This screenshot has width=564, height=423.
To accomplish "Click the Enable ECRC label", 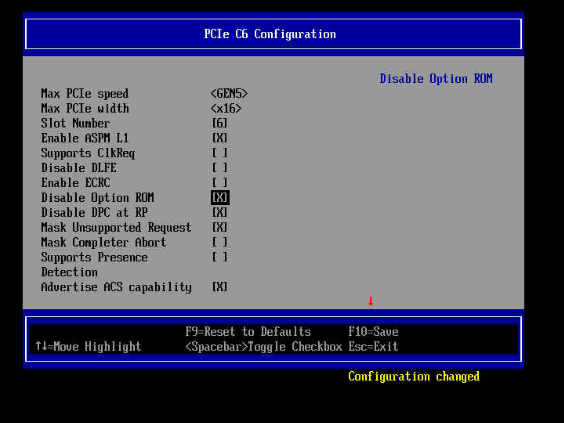I will [76, 183].
